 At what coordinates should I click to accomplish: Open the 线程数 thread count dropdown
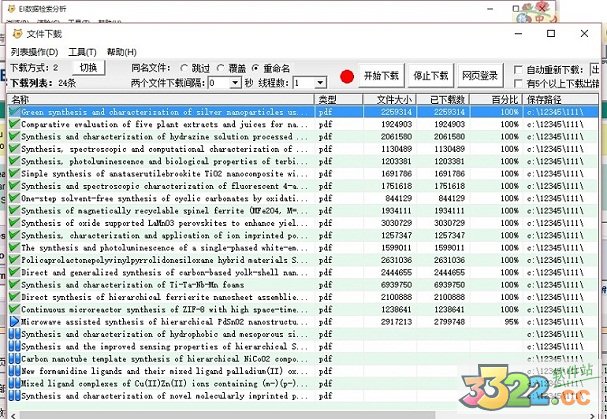(x=320, y=83)
